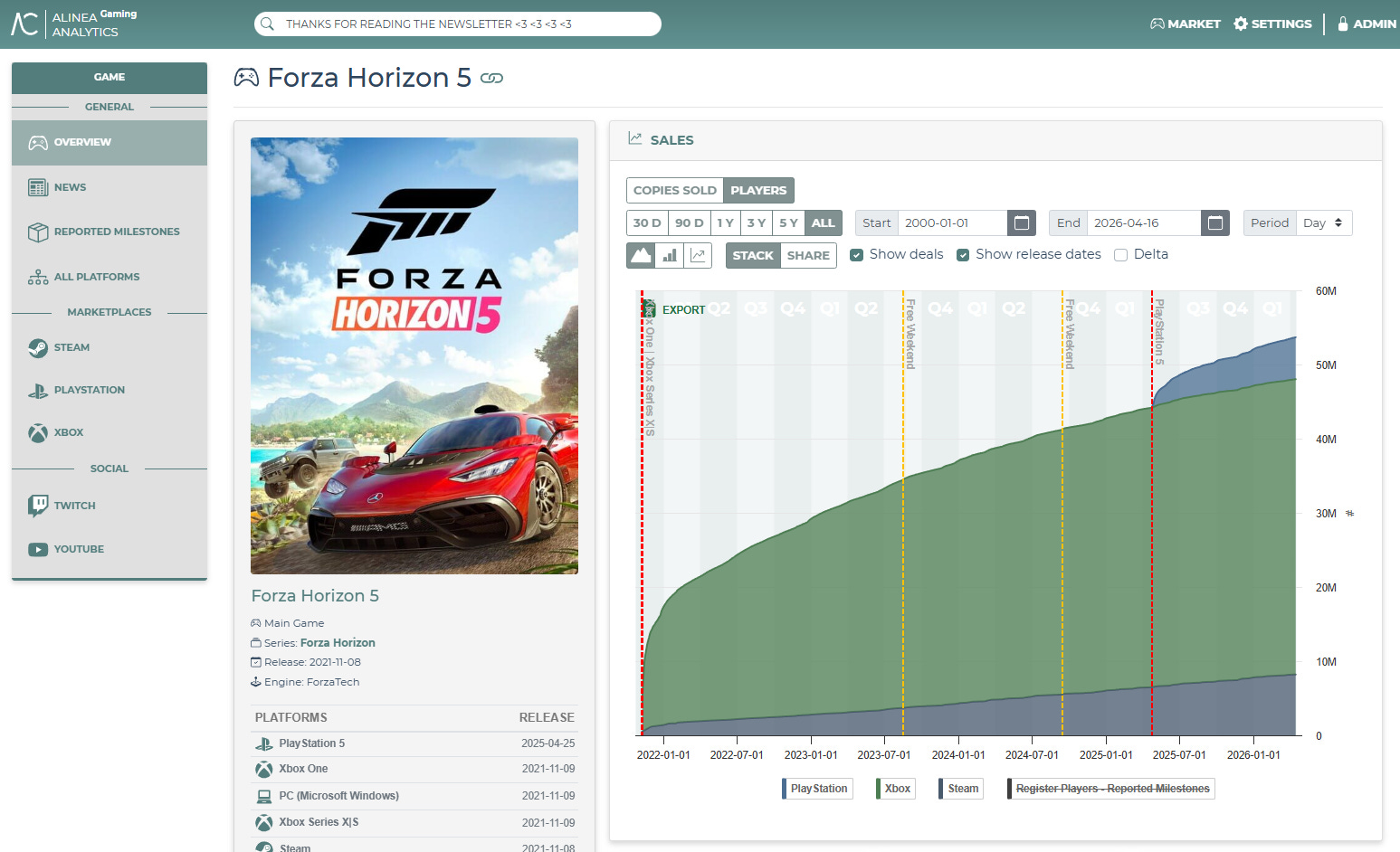The image size is (1400, 852).
Task: Select the 5 Y time range
Action: [x=788, y=222]
